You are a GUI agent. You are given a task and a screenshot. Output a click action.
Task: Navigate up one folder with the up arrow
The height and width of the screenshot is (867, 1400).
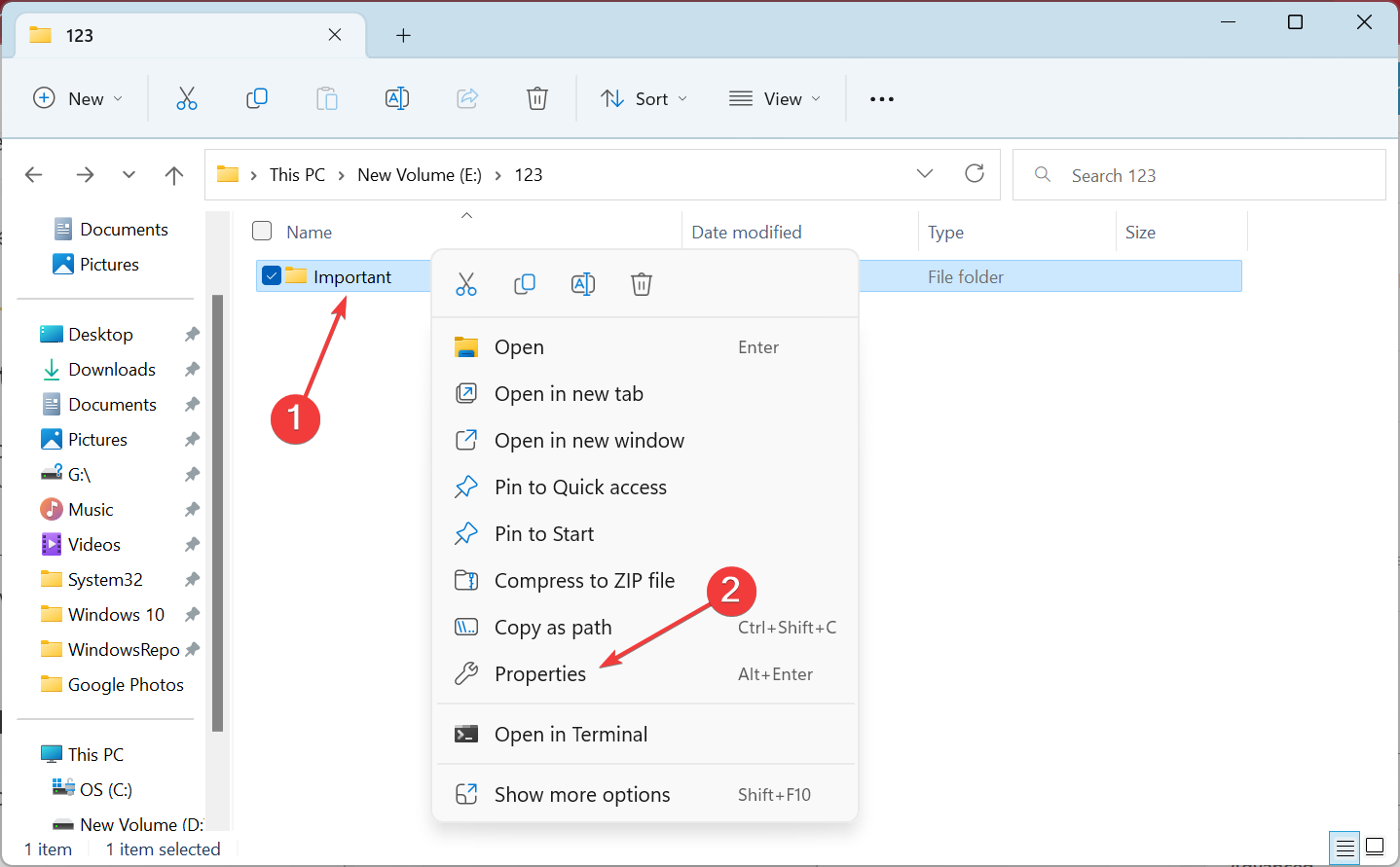(174, 175)
